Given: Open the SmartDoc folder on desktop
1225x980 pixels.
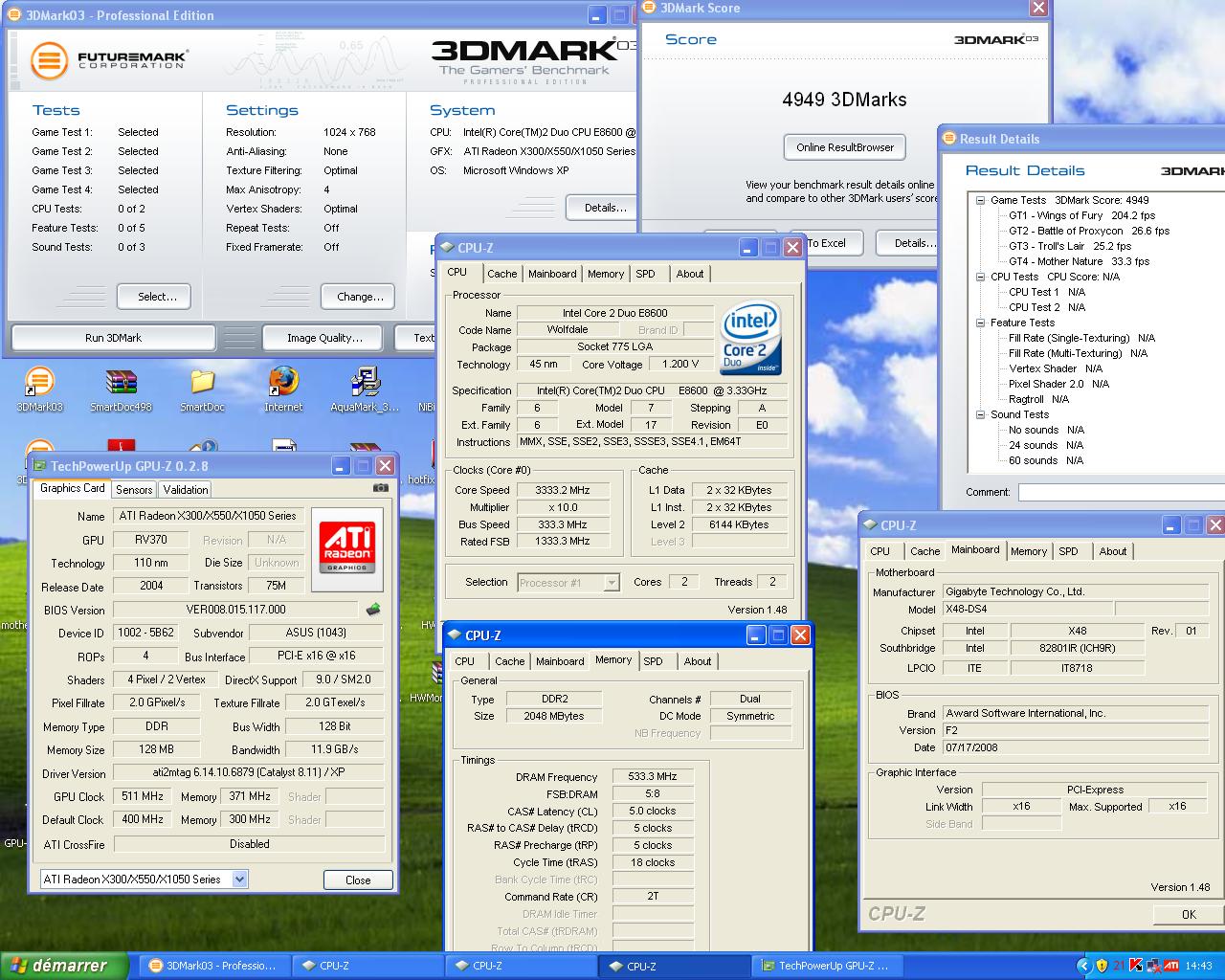Looking at the screenshot, I should coord(202,390).
